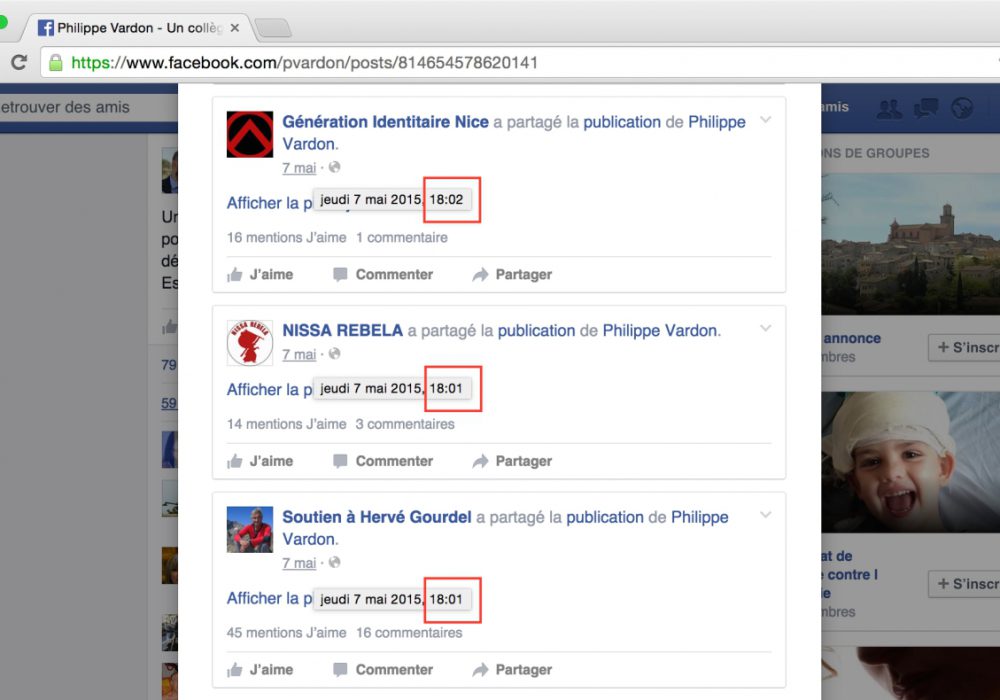Screen dimensions: 1000x700
Task: Click public globe icon on Soutien à Hervé Gourdel post
Action: pos(335,562)
